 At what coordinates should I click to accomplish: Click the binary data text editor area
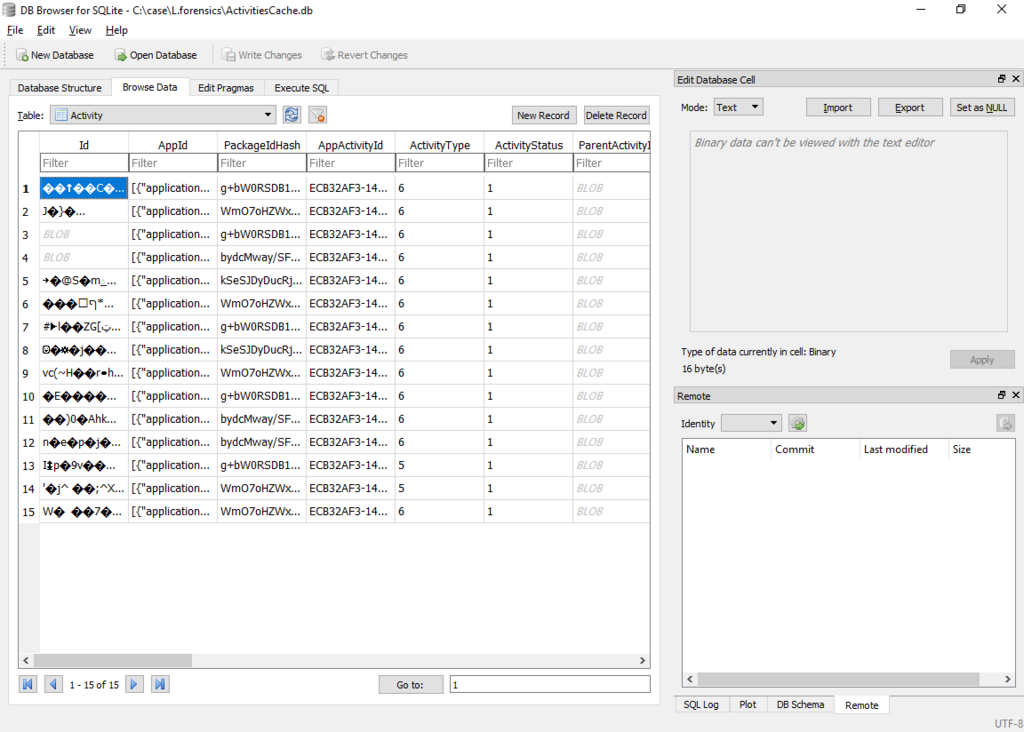[x=848, y=231]
